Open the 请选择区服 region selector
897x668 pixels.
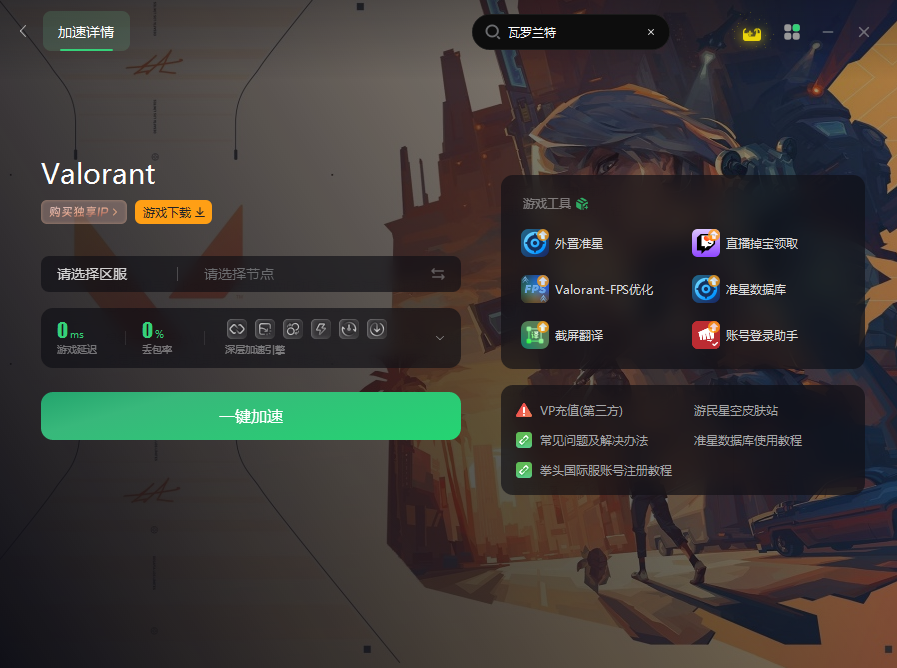click(92, 275)
